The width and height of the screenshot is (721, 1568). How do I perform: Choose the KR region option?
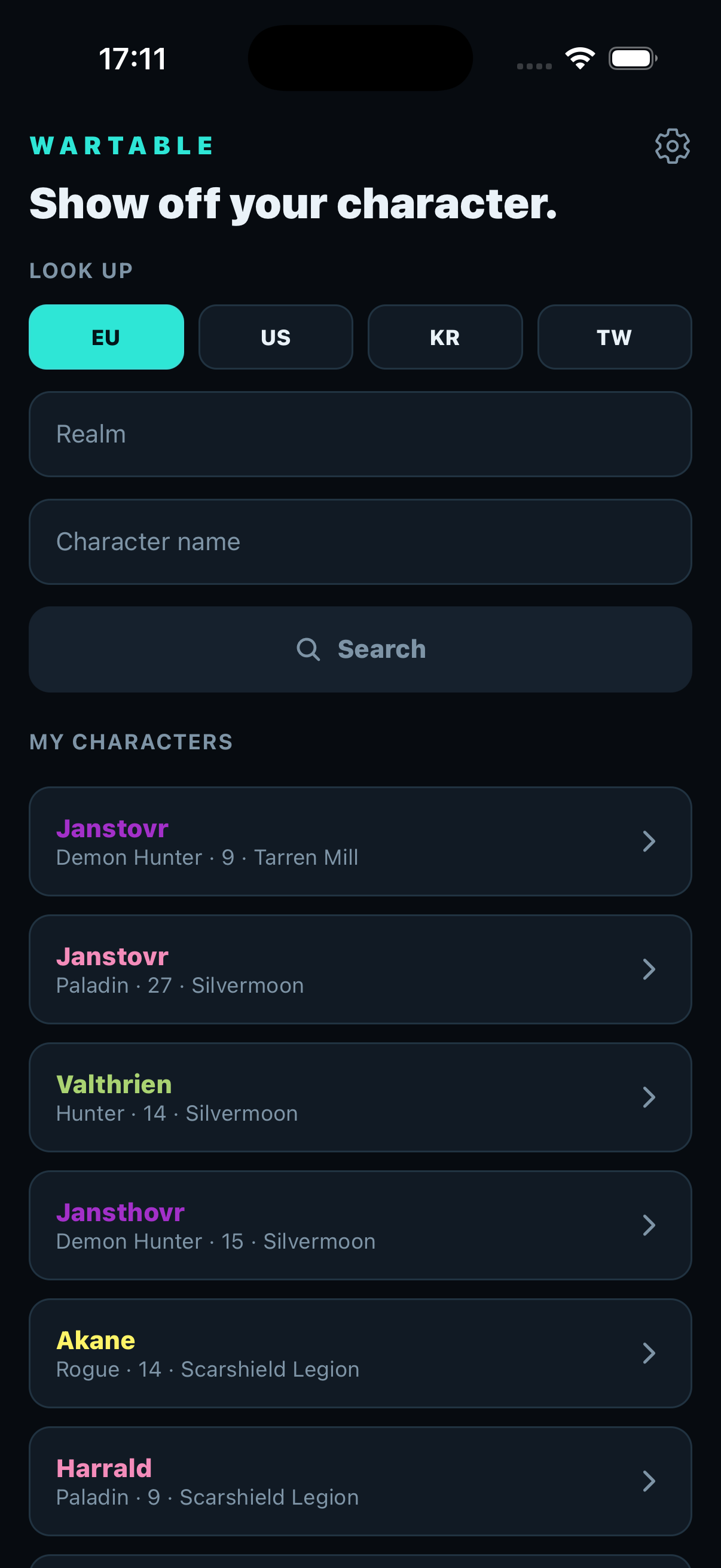(445, 337)
